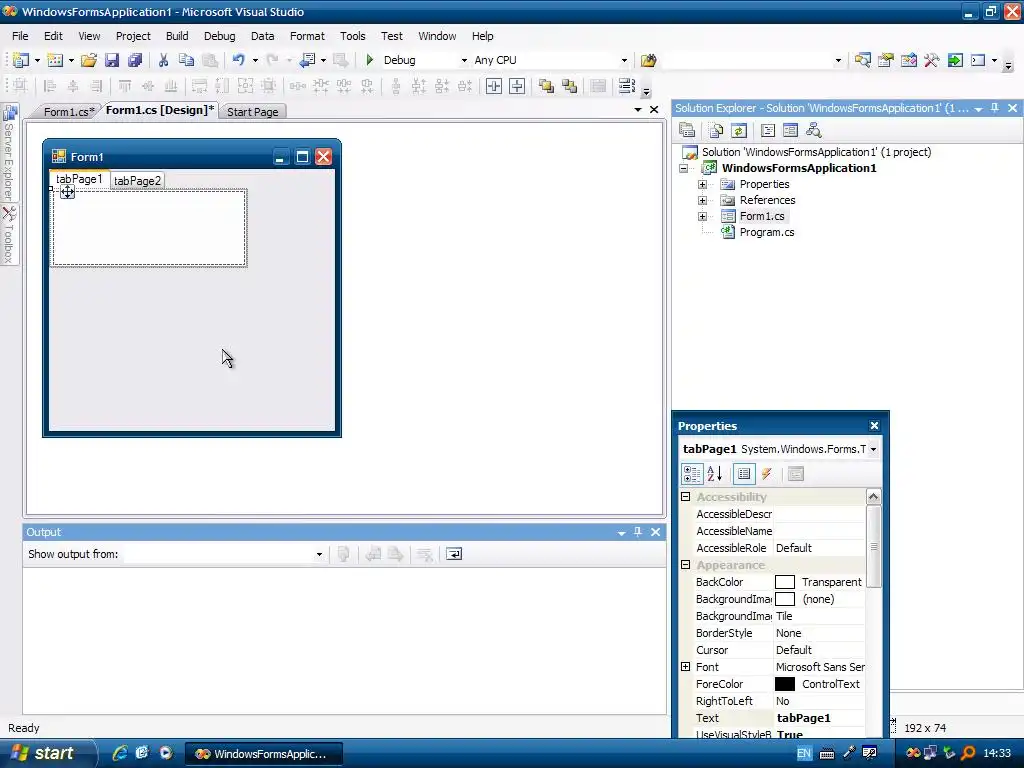The width and height of the screenshot is (1024, 768).
Task: Click the BackColor Transparent swatch
Action: (784, 582)
